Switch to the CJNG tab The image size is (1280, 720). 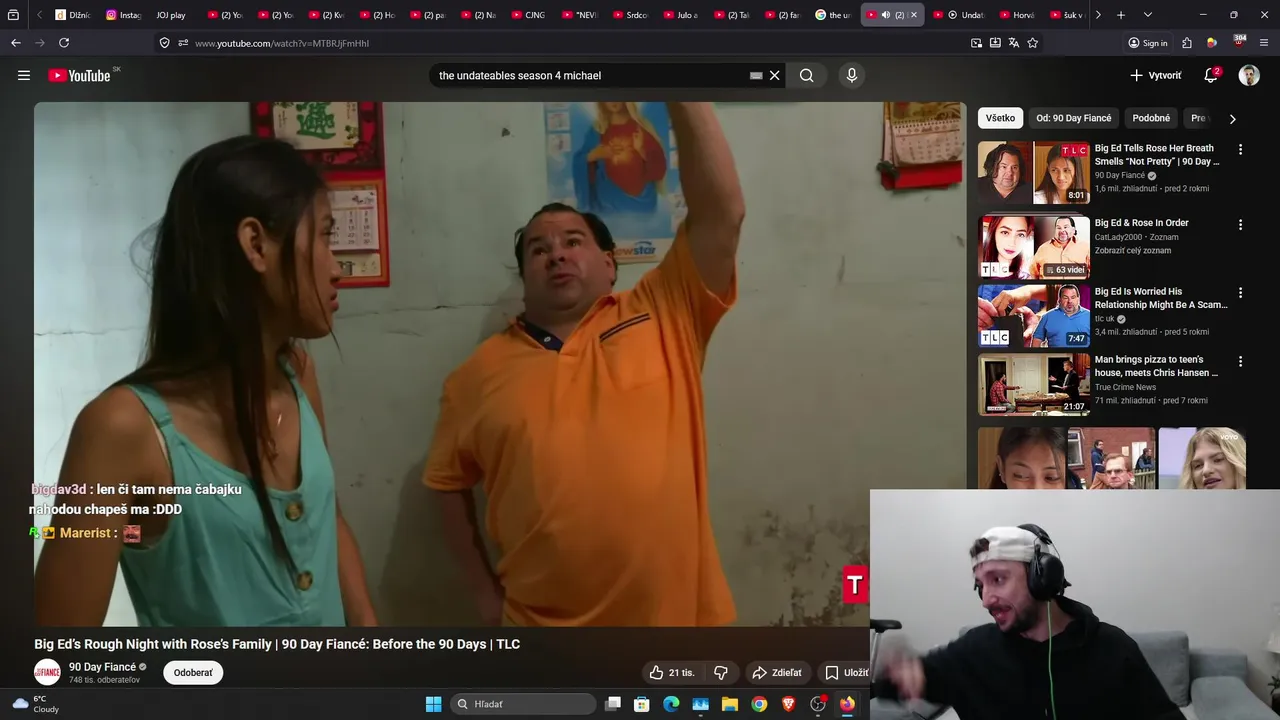tap(530, 15)
